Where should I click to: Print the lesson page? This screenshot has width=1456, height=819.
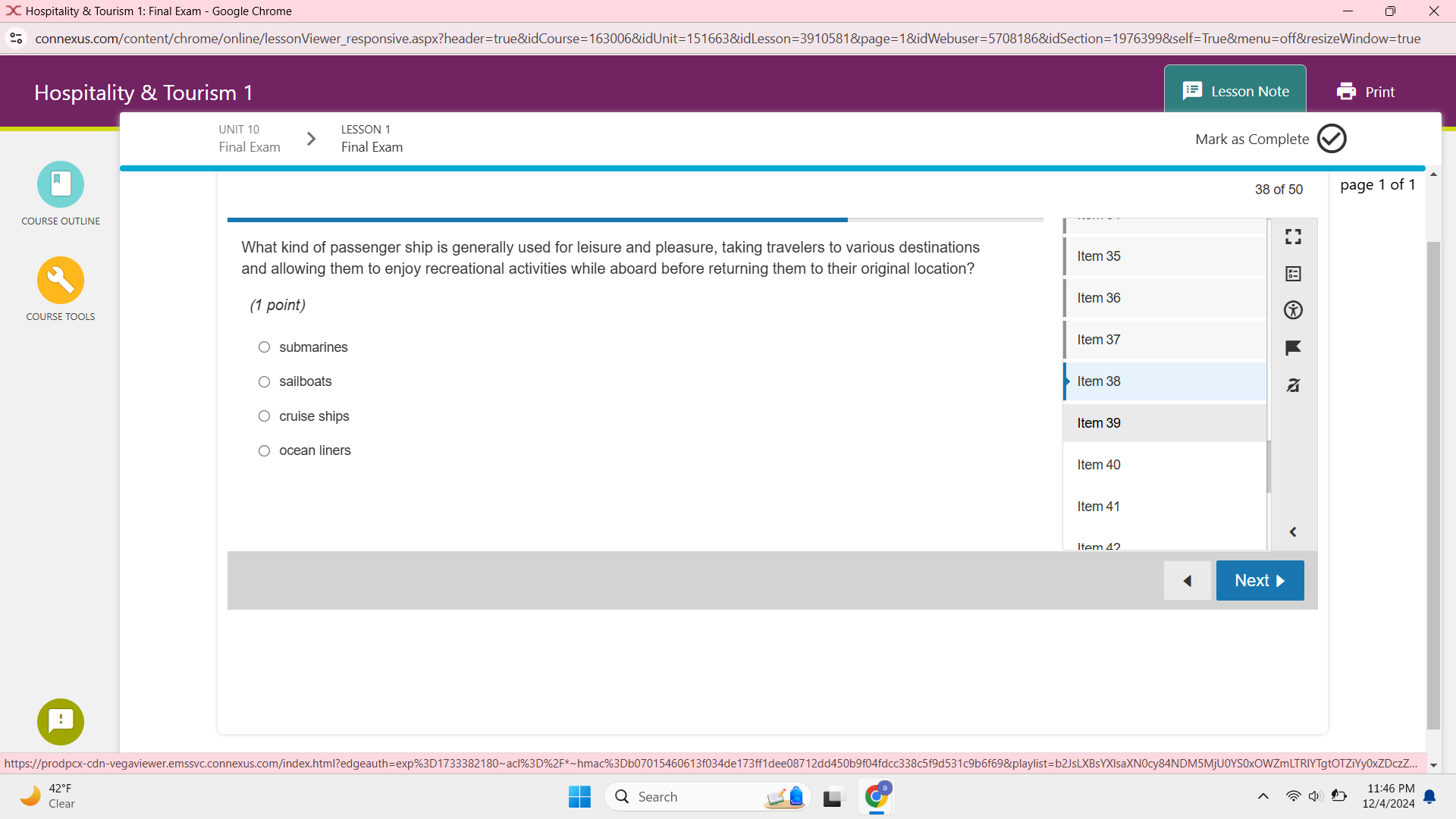[x=1366, y=92]
